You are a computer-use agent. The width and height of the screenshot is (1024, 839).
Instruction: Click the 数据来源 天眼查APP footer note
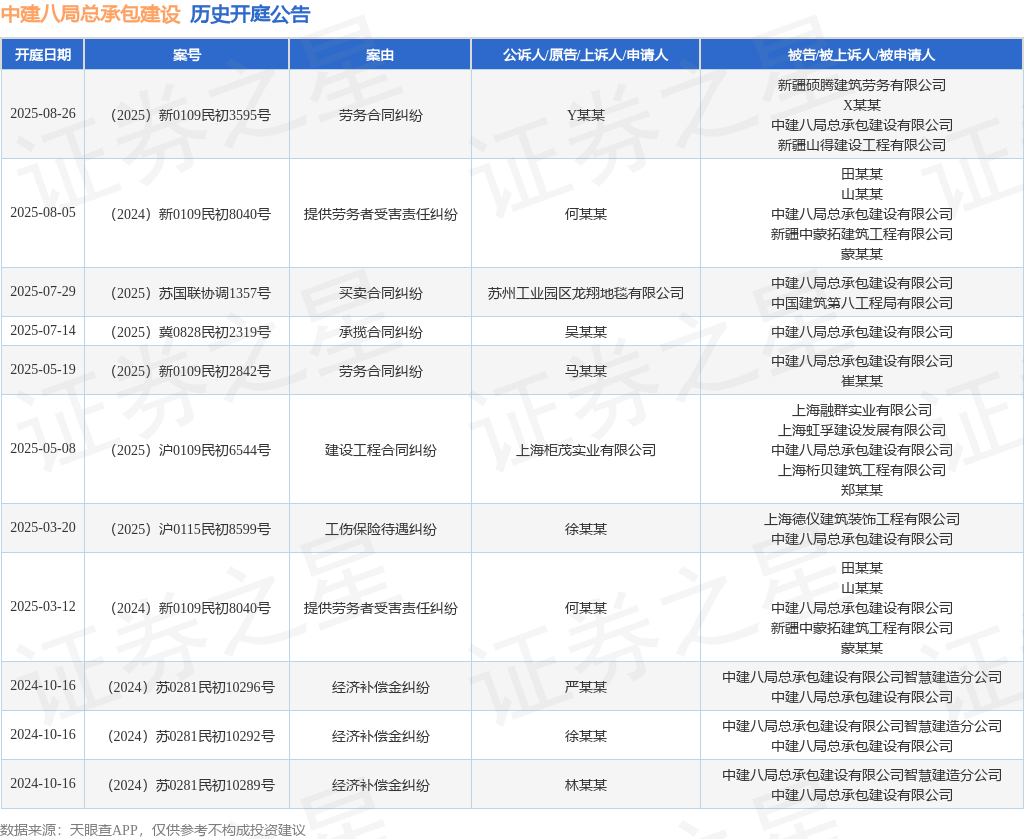click(153, 829)
